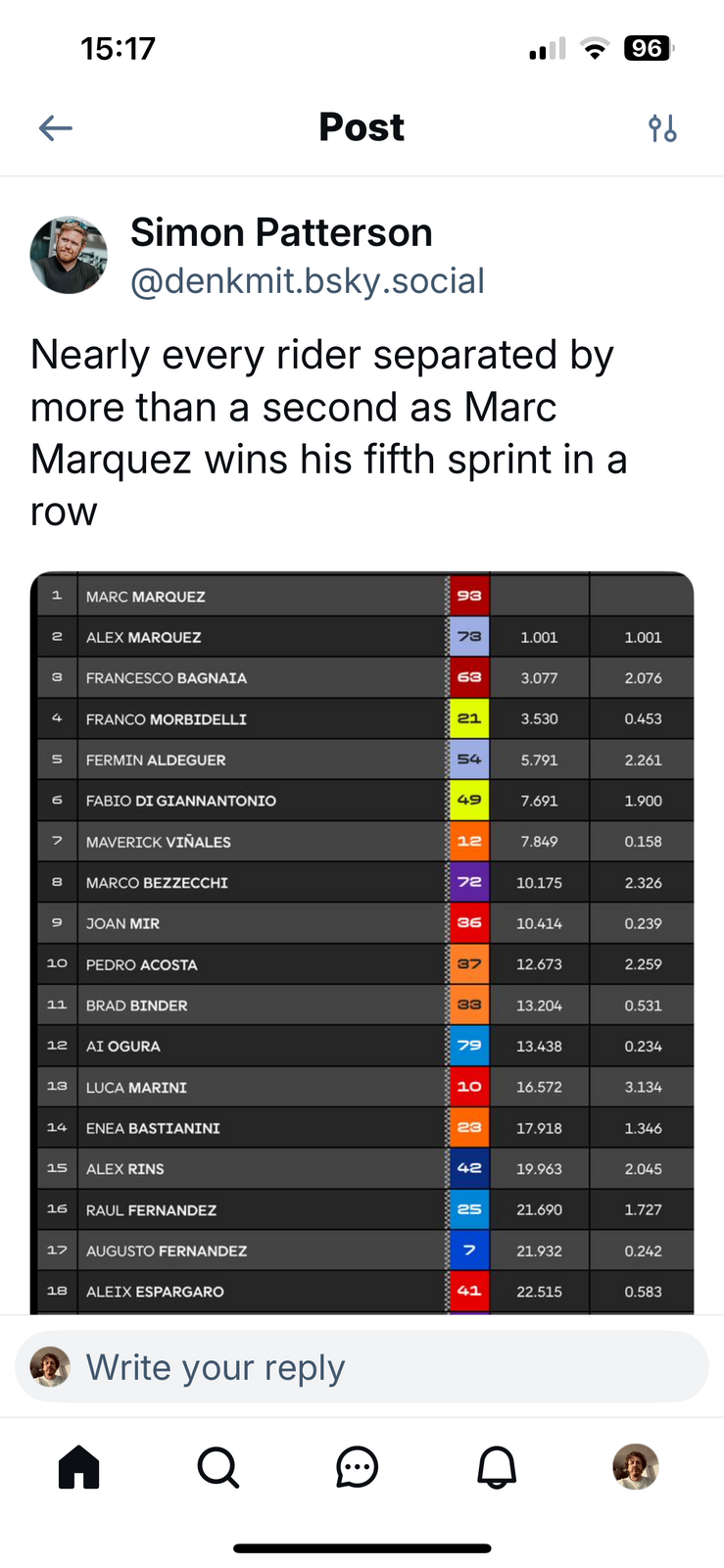This screenshot has width=724, height=1568.
Task: Open the race results image
Action: (x=362, y=941)
